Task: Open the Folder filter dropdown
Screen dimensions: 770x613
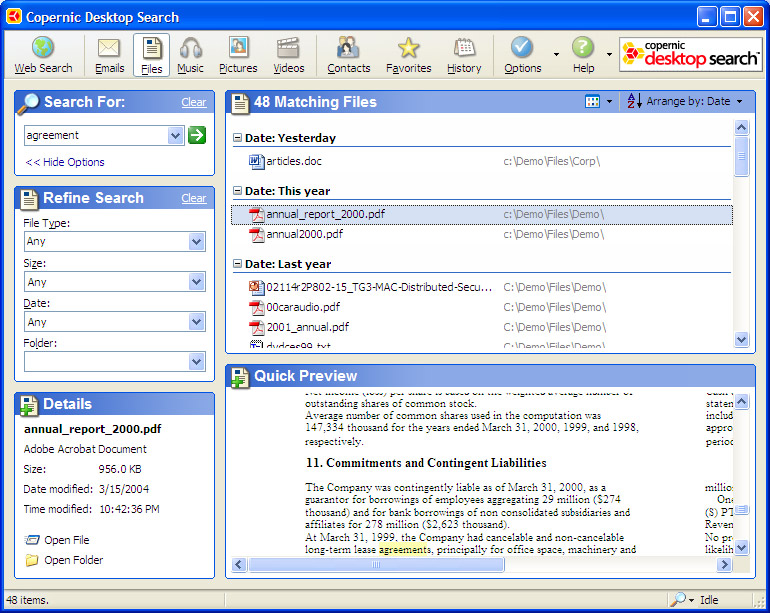Action: coord(196,362)
